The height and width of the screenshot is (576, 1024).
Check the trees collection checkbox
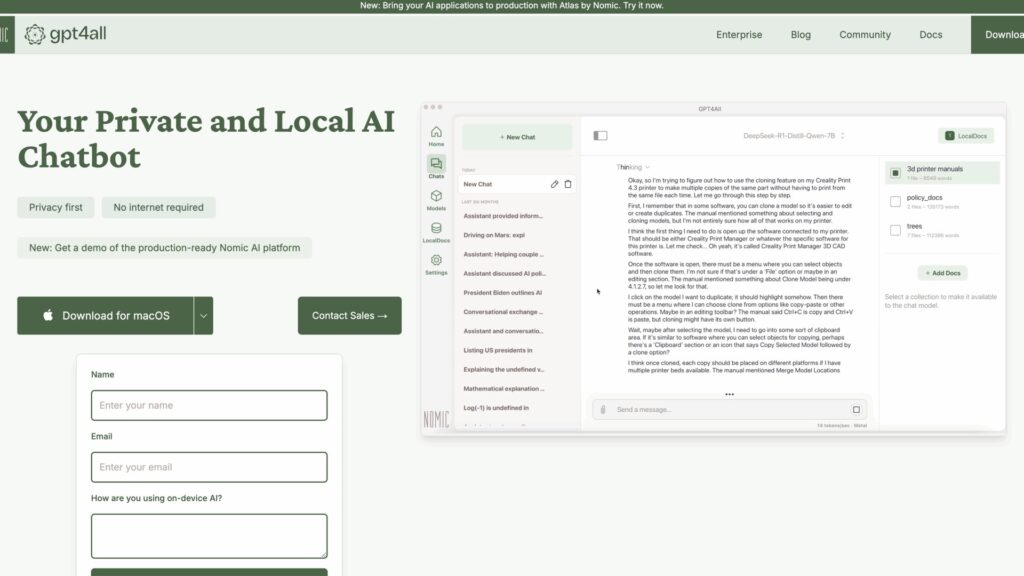point(895,231)
